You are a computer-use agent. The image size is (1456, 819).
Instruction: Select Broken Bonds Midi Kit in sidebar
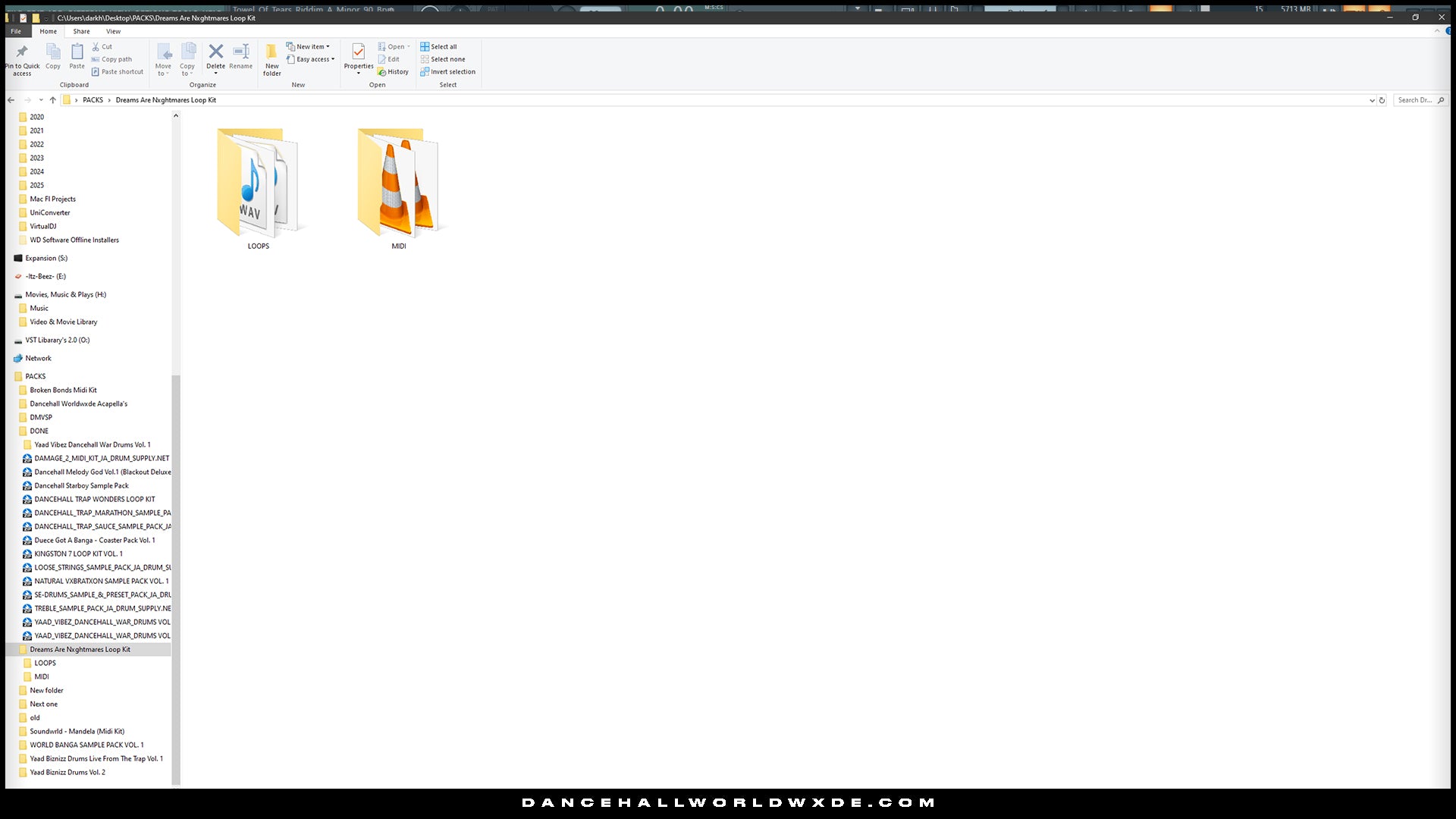(63, 390)
